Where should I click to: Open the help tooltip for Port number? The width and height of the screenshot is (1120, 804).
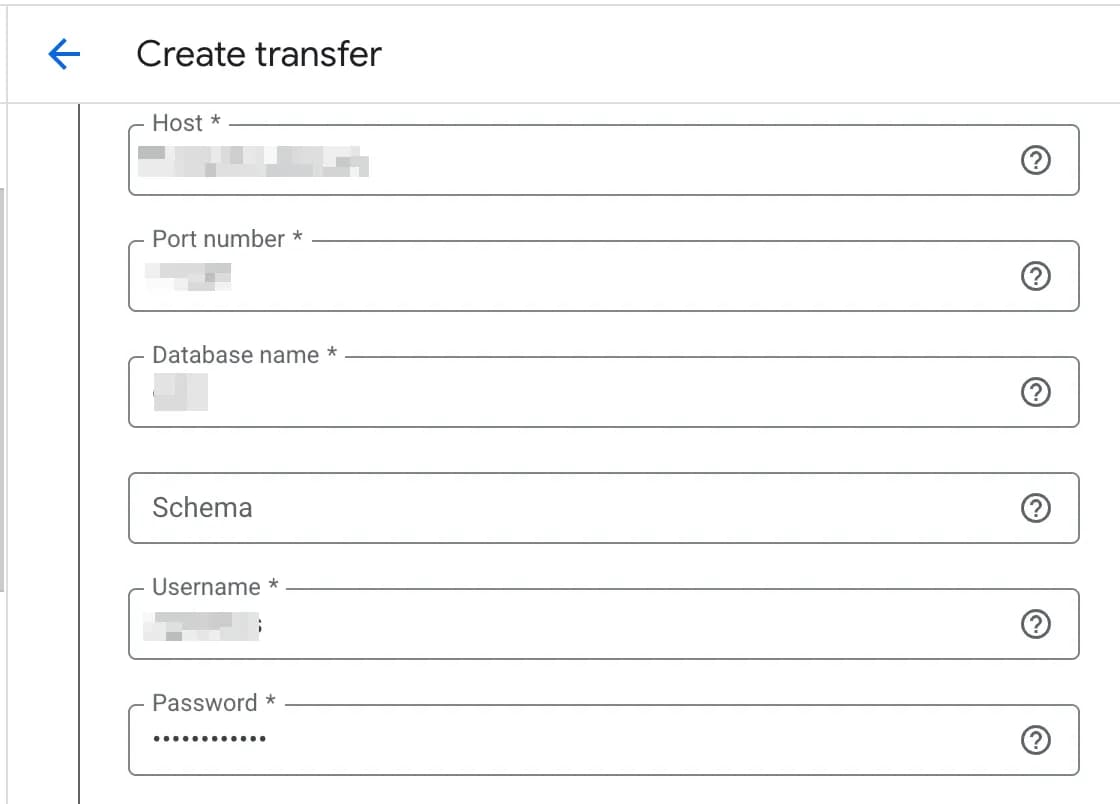click(x=1036, y=276)
